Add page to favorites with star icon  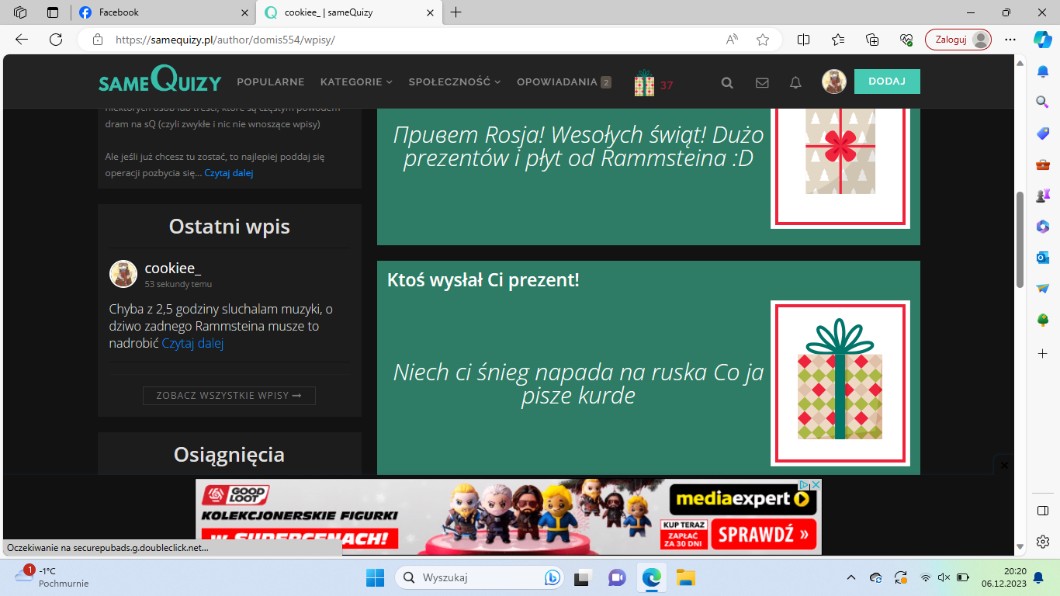[x=763, y=40]
